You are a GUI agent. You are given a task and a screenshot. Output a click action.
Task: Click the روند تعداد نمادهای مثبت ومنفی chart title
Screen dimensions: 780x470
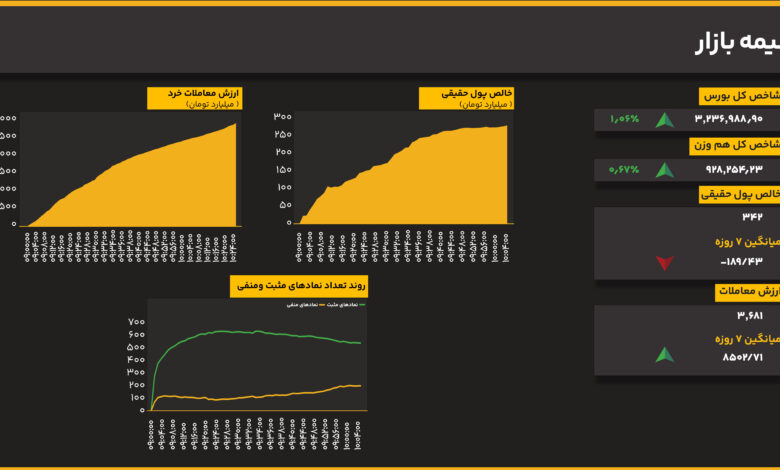(299, 285)
